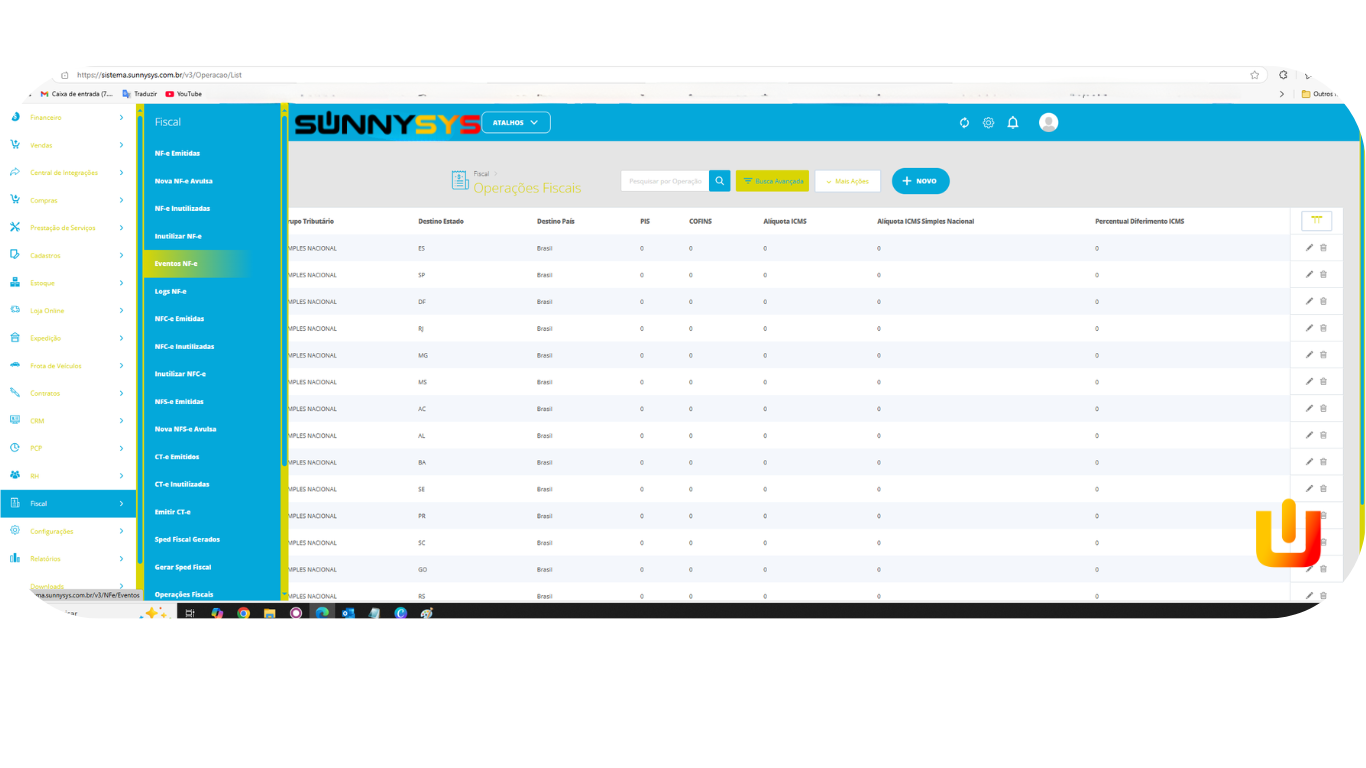
Task: Click the column settings icon above the table
Action: 1316,221
